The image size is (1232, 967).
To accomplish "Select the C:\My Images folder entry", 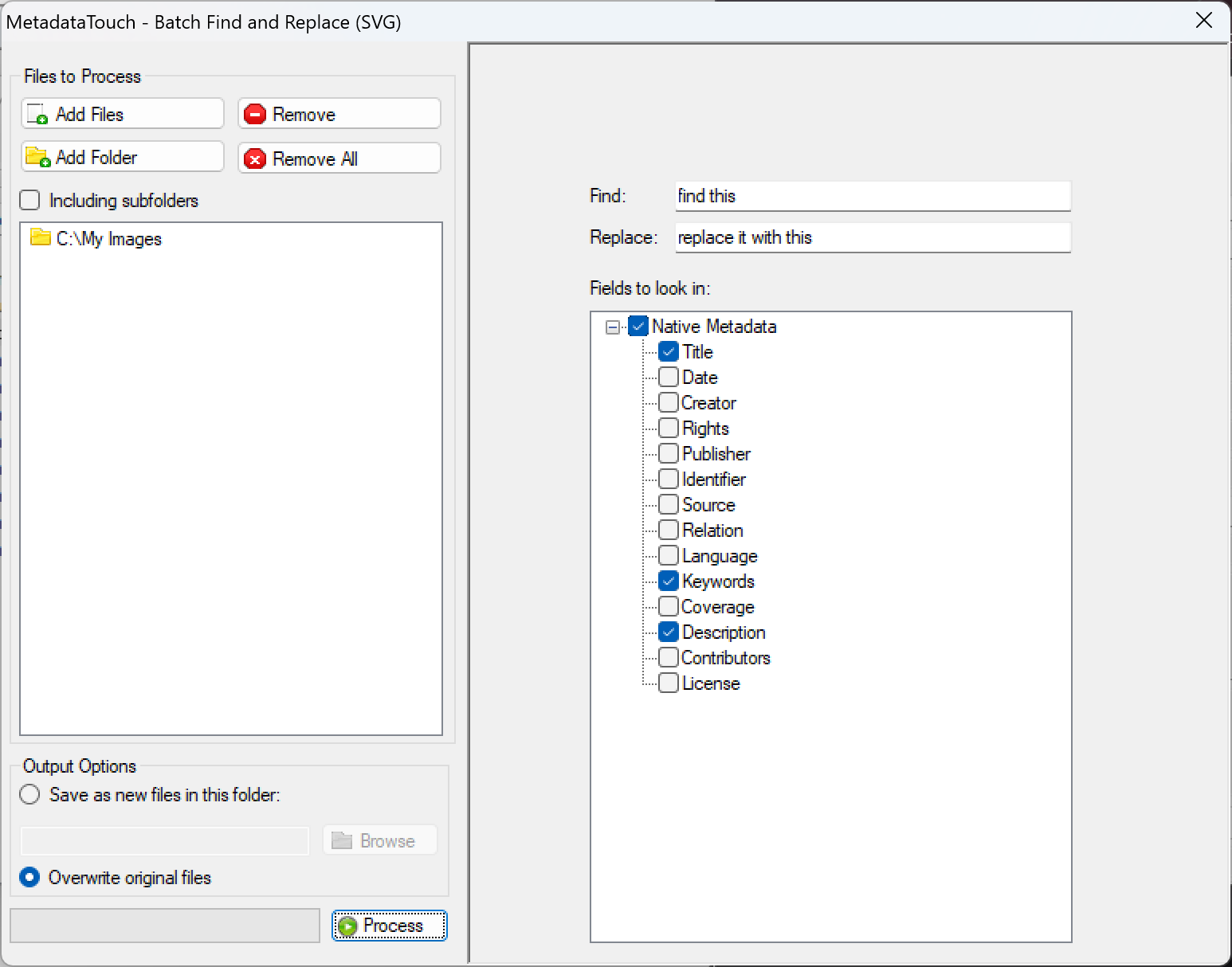I will click(96, 238).
